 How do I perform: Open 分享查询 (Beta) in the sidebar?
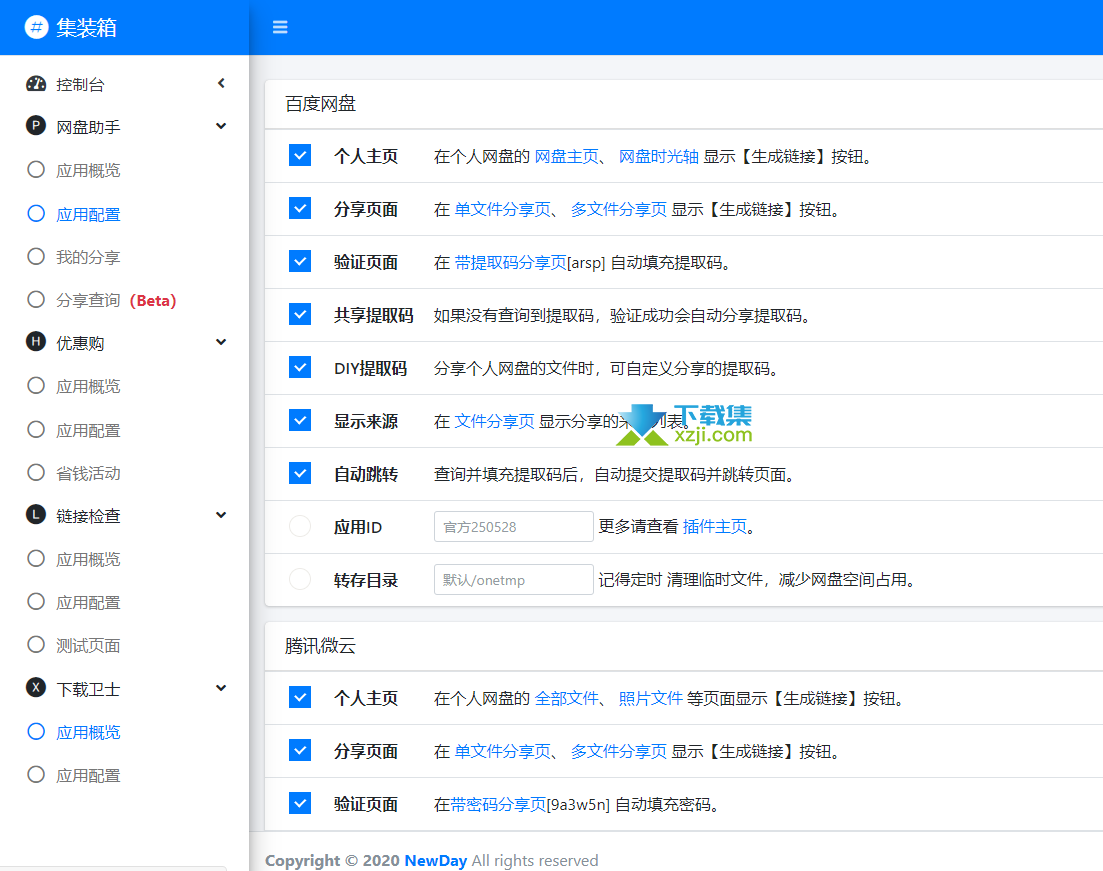(x=116, y=300)
